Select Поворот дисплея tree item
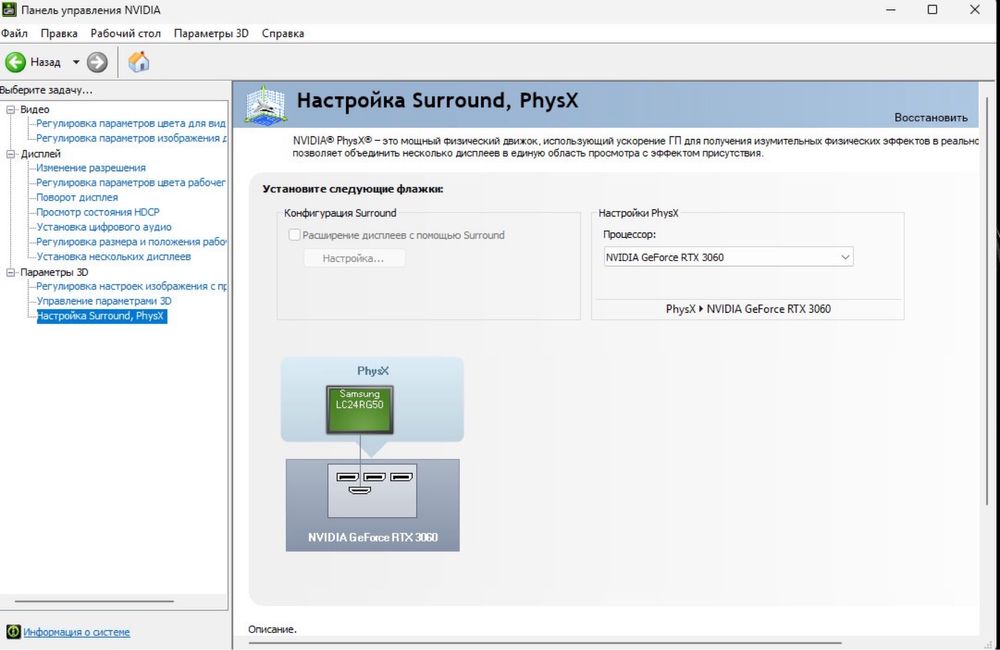 coord(77,197)
